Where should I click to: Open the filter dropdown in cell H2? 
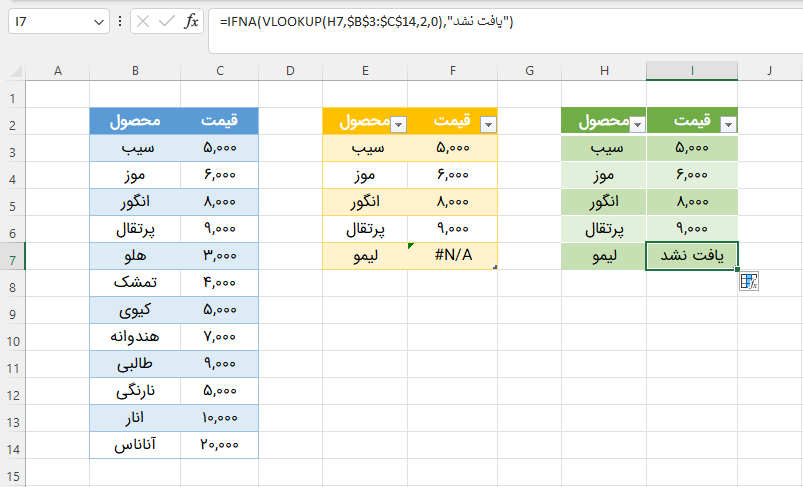point(636,122)
